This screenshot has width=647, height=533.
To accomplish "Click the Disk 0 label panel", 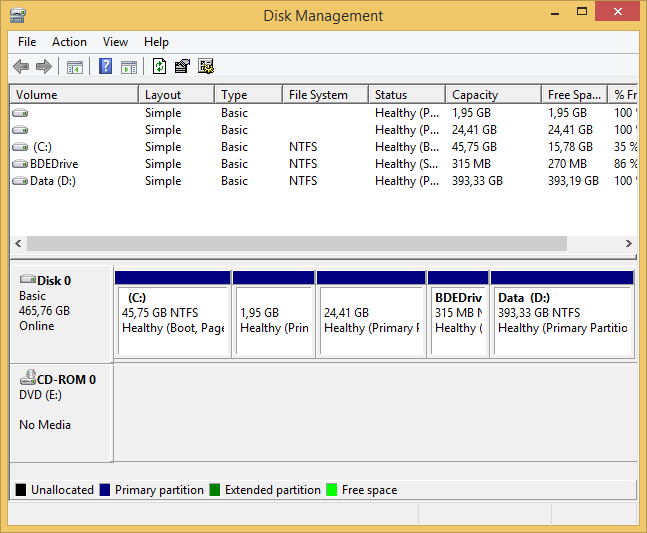I will 61,314.
